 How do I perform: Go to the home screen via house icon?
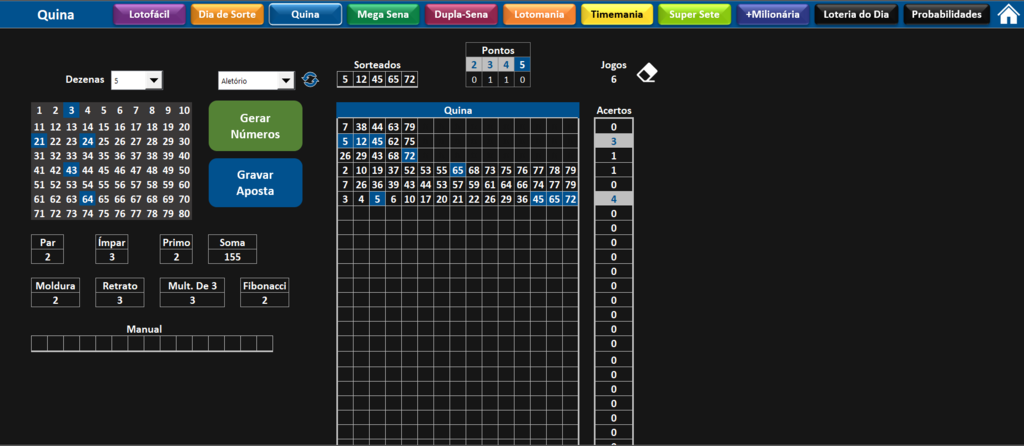1009,14
